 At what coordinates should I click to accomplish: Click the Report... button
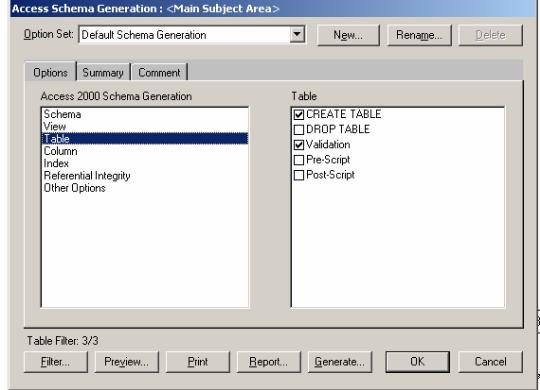[269, 362]
